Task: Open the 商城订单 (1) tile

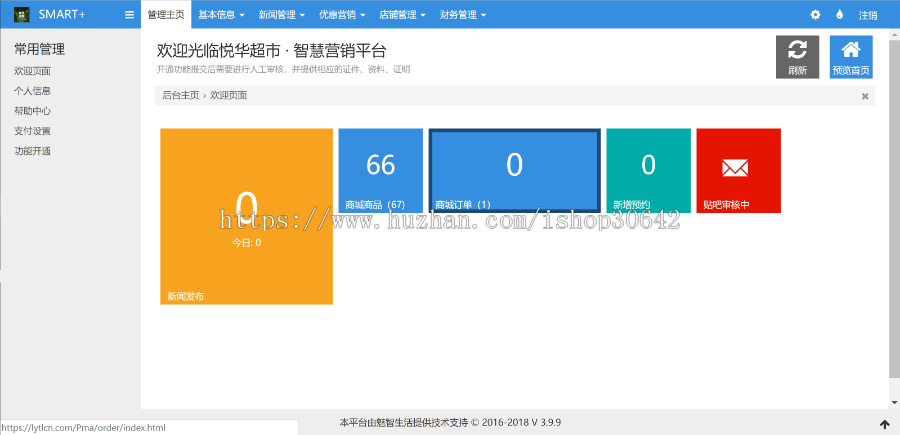Action: (515, 170)
